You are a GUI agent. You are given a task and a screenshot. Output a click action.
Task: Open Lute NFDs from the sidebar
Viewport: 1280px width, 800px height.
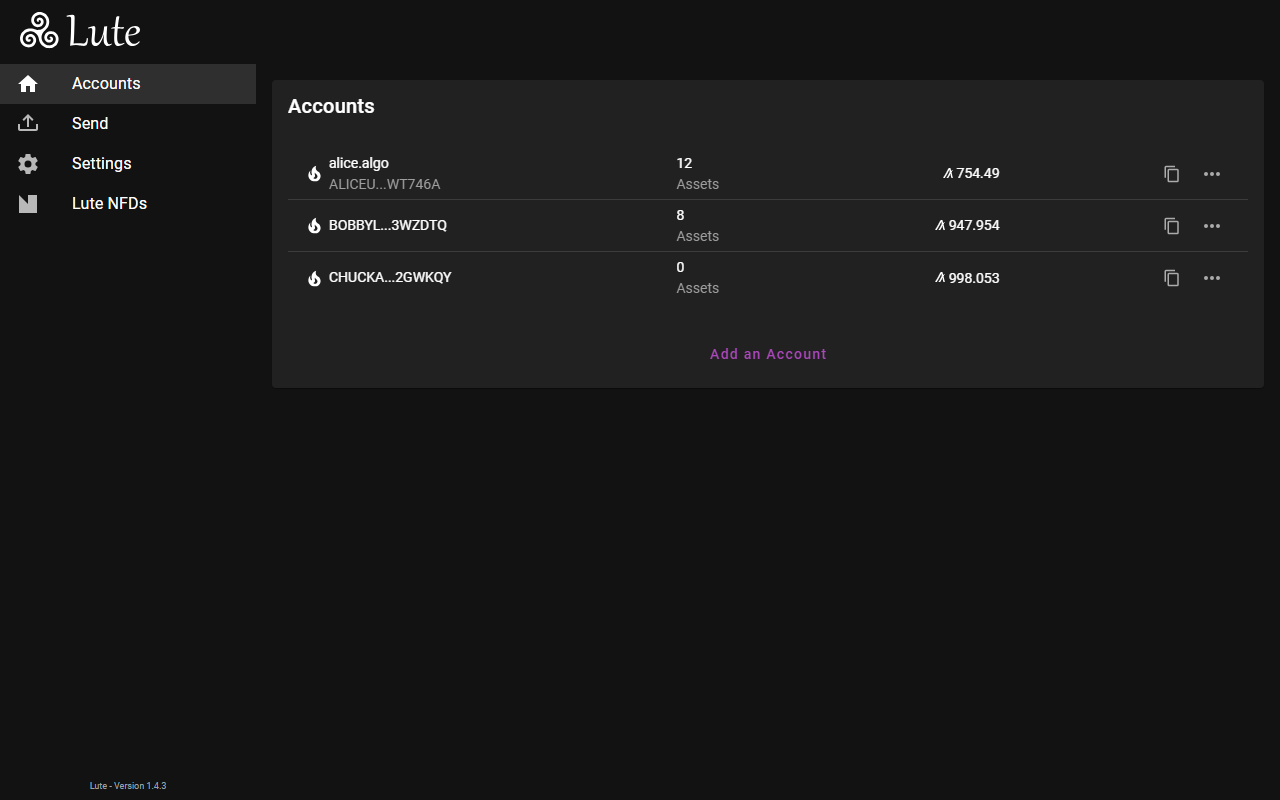[109, 204]
